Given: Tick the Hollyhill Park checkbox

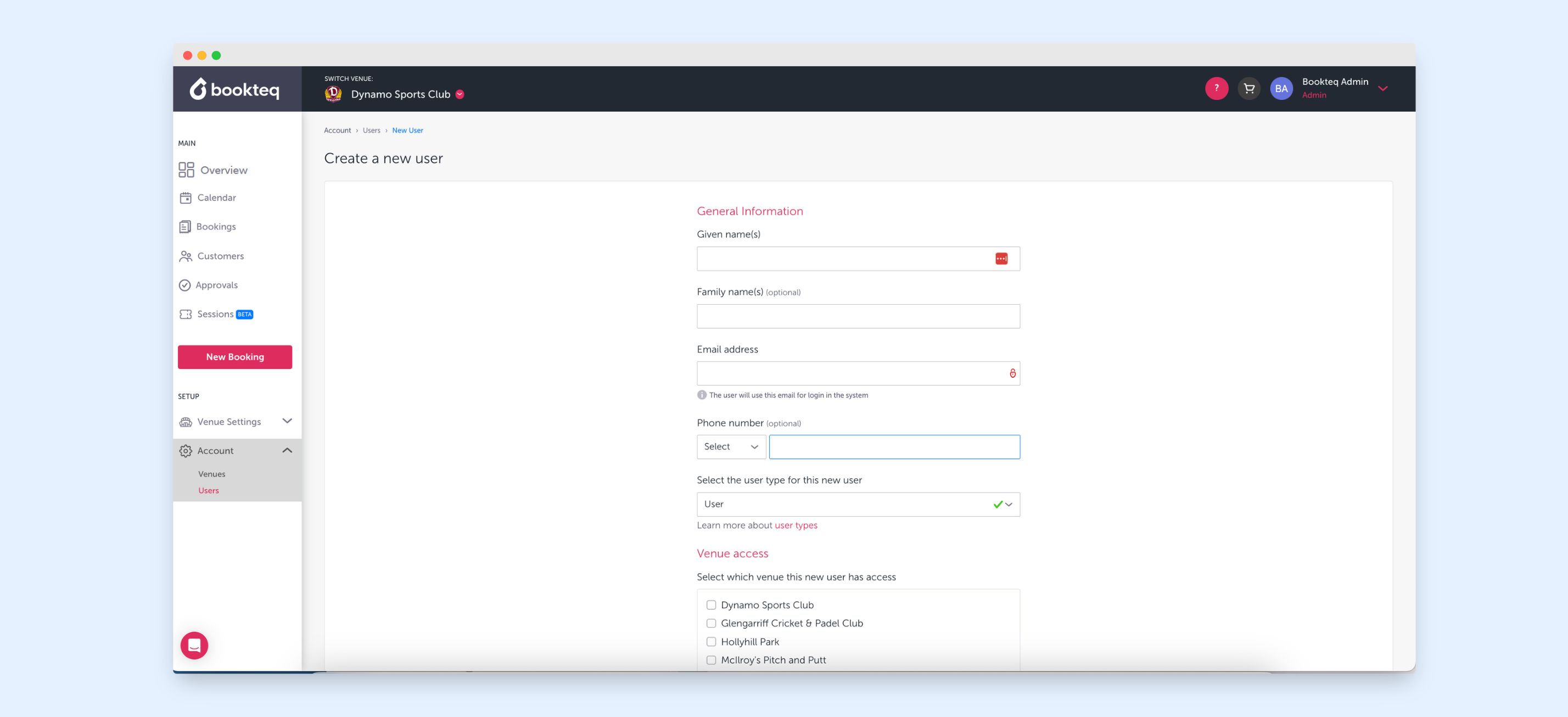Looking at the screenshot, I should [710, 642].
